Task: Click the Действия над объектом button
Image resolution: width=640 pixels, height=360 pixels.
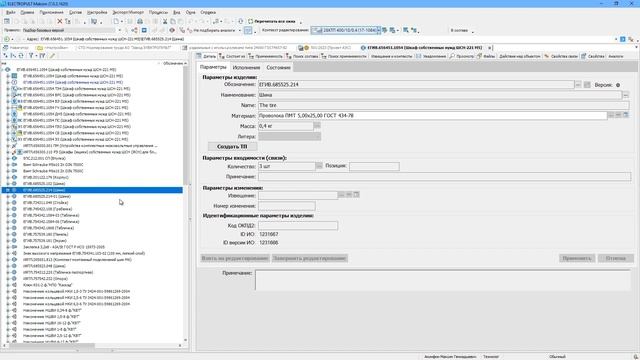Action: tap(520, 56)
